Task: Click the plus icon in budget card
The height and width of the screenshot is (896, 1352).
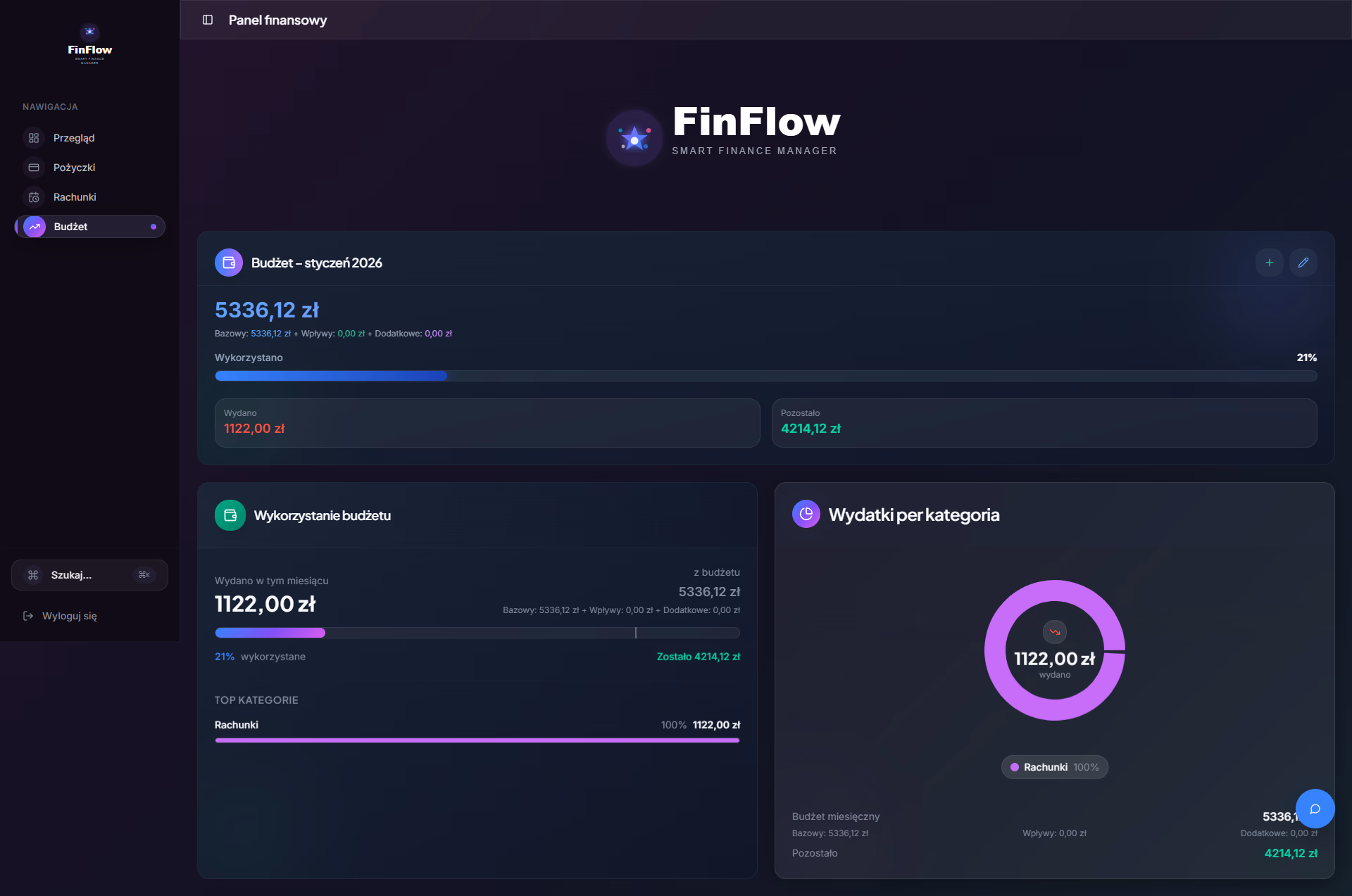Action: 1269,263
